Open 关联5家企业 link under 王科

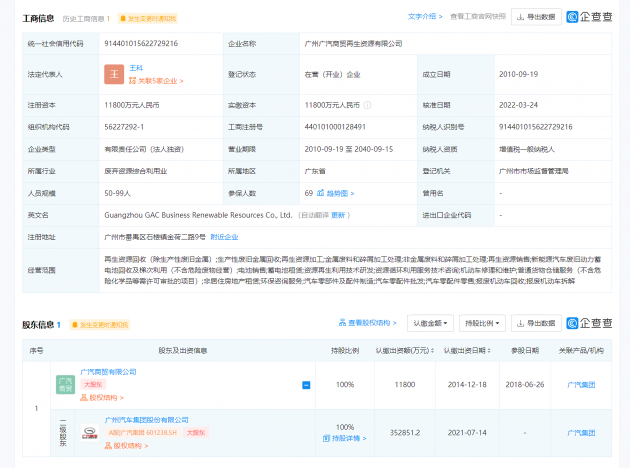click(156, 81)
